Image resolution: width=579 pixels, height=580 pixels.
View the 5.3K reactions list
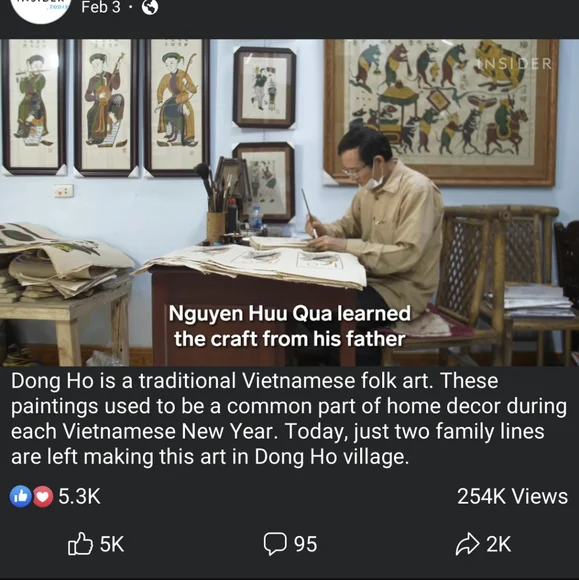79,496
